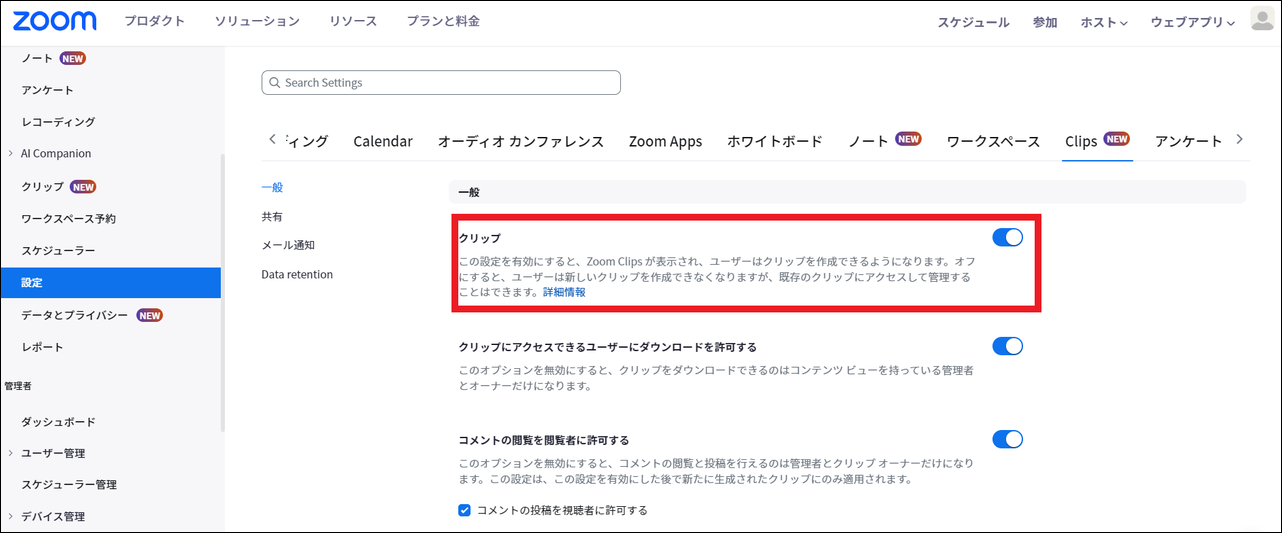Viewport: 1282px width, 533px height.
Task: Open the user profile avatar
Action: point(1264,20)
